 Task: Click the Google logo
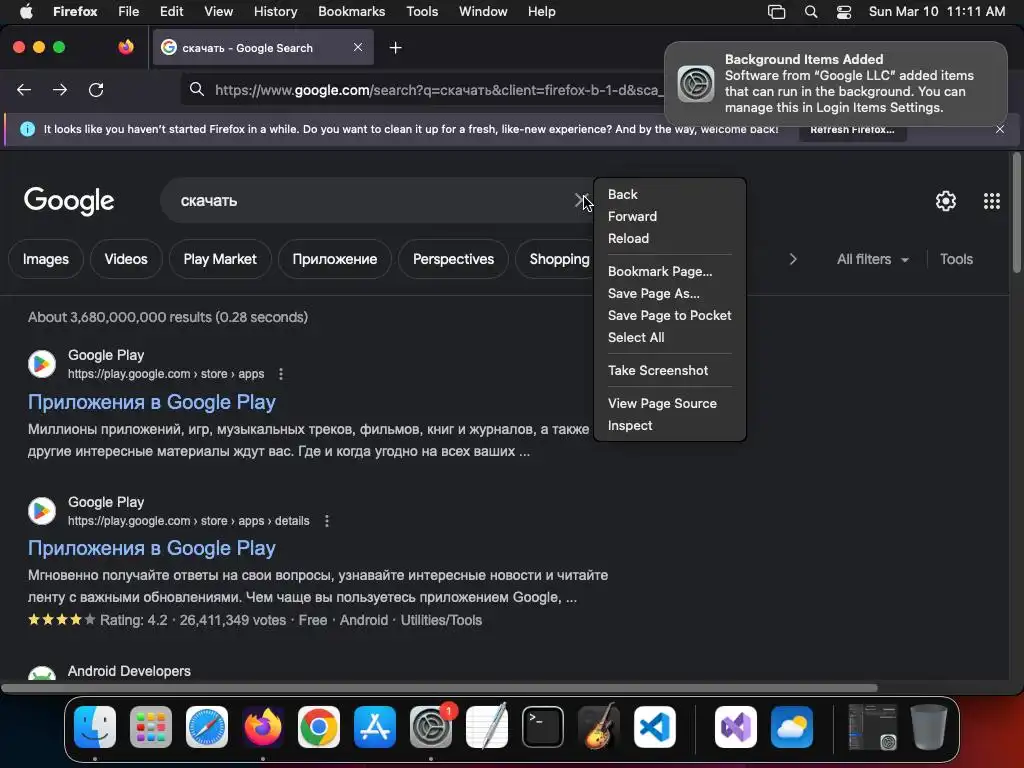pos(69,201)
